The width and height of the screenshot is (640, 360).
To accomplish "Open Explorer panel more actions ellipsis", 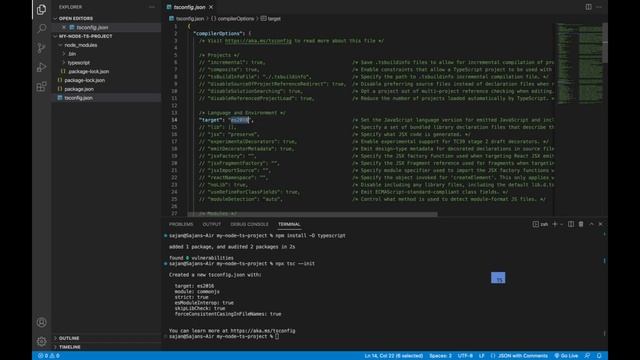I will (152, 7).
